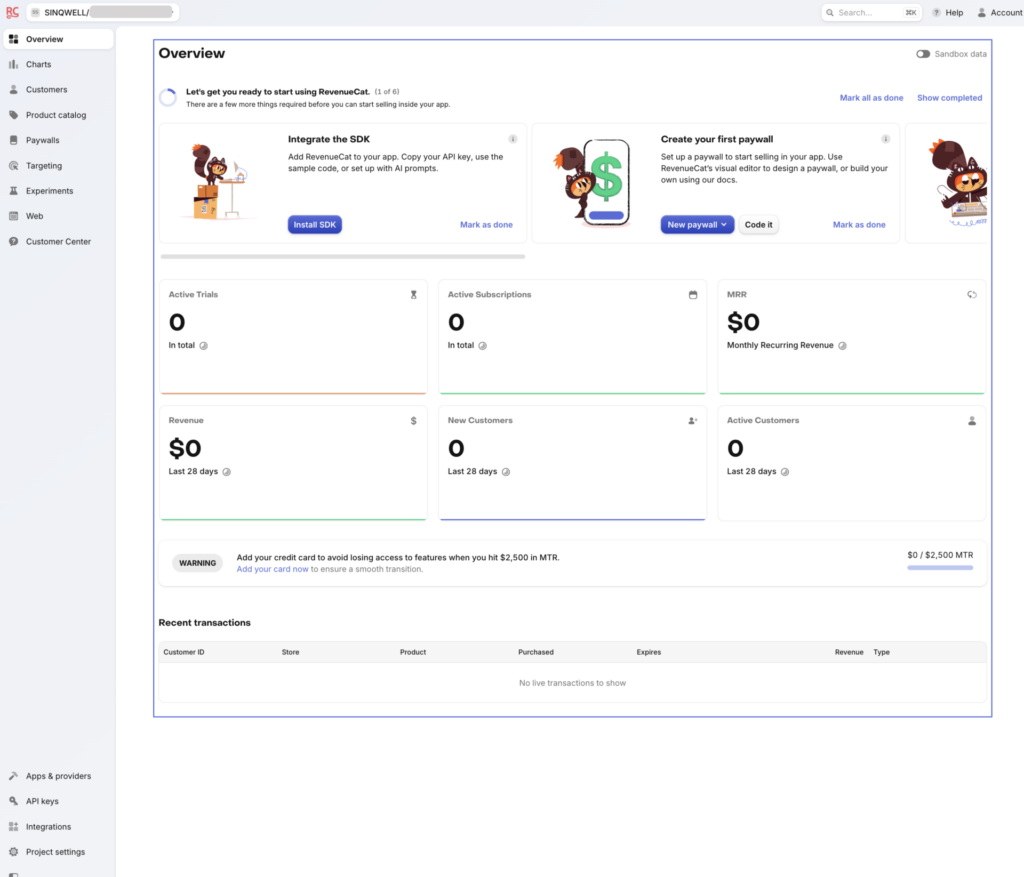Screen dimensions: 1024x877
Task: Click the onboarding cards horizontal scrollbar
Action: (x=342, y=257)
